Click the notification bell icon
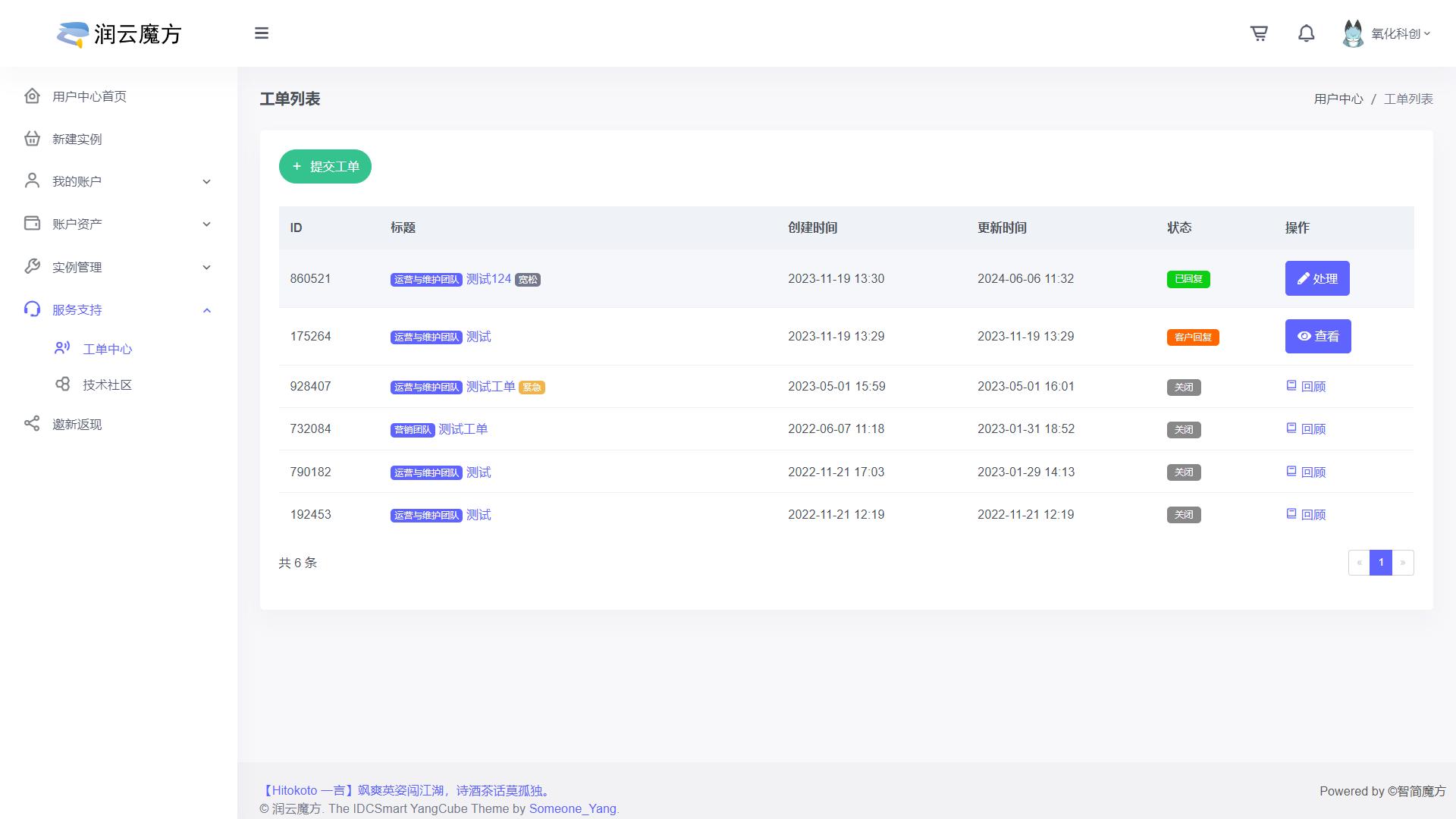 [1306, 33]
